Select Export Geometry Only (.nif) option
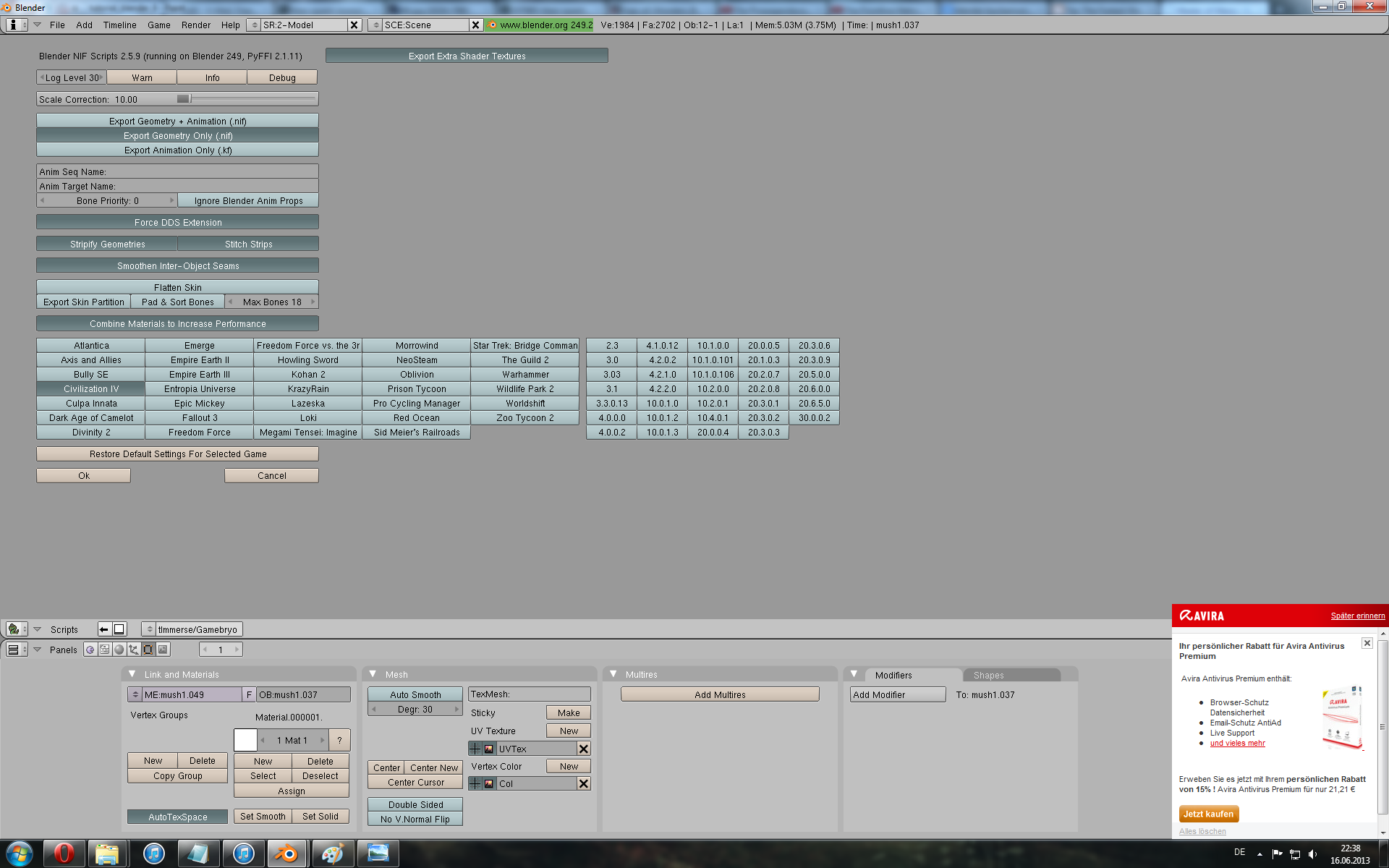 coord(177,135)
